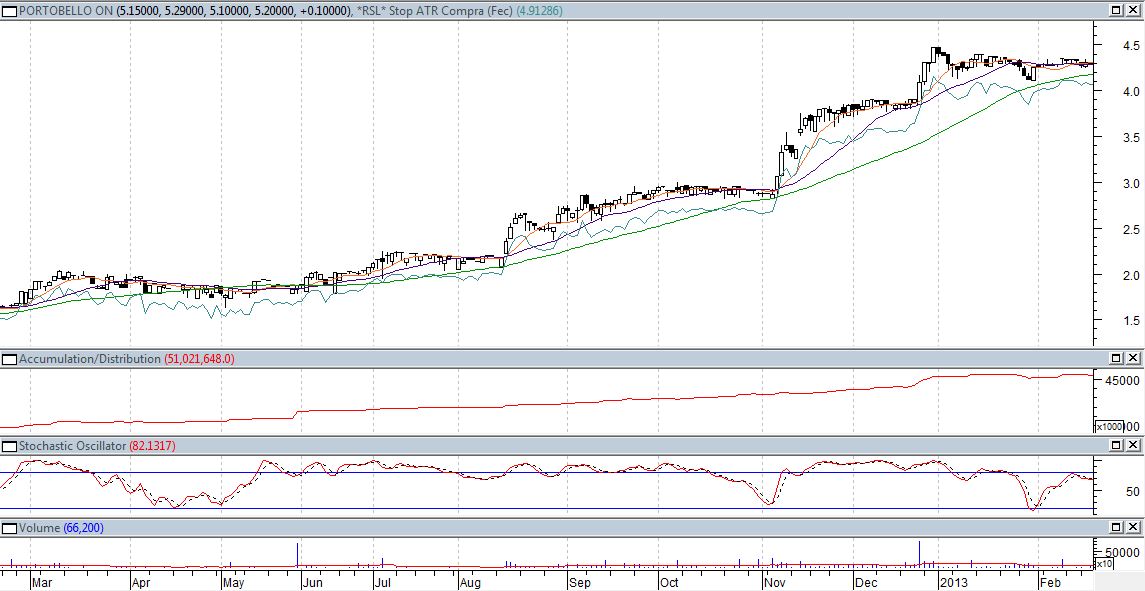Maximize the PORTOBELLO ON price panel
Viewport: 1145px width, 591px height.
[1117, 10]
